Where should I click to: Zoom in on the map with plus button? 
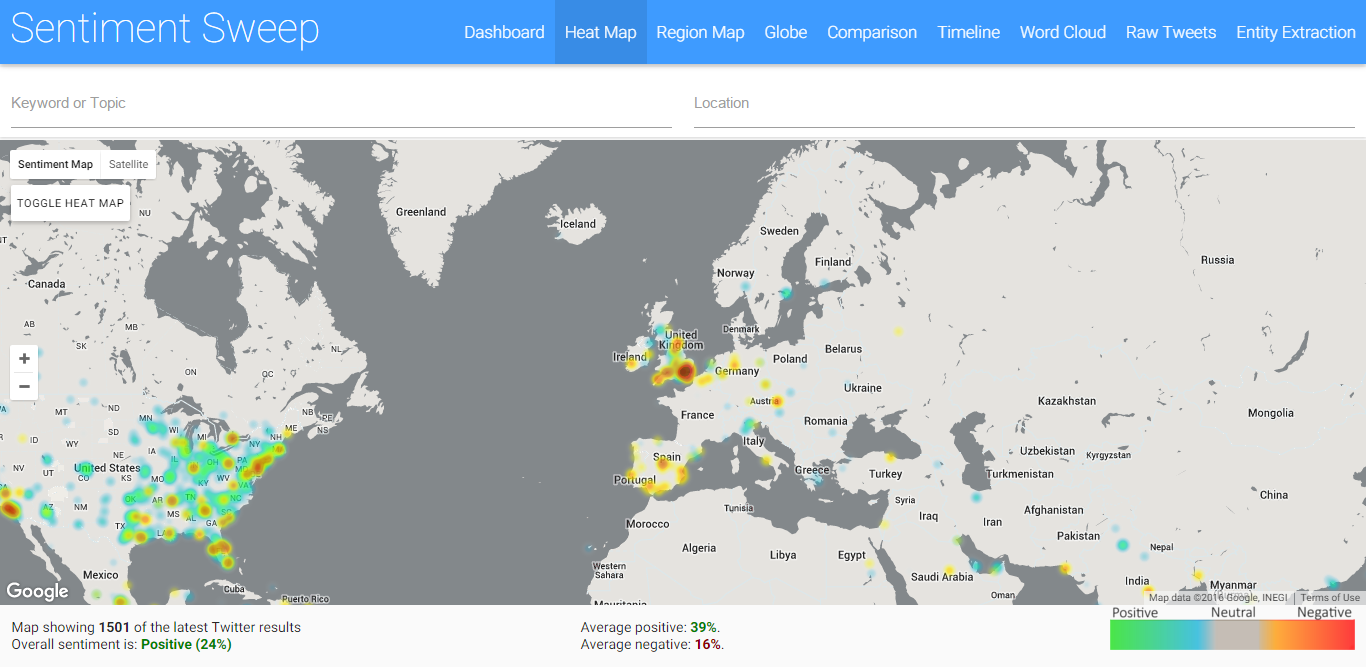pyautogui.click(x=24, y=359)
